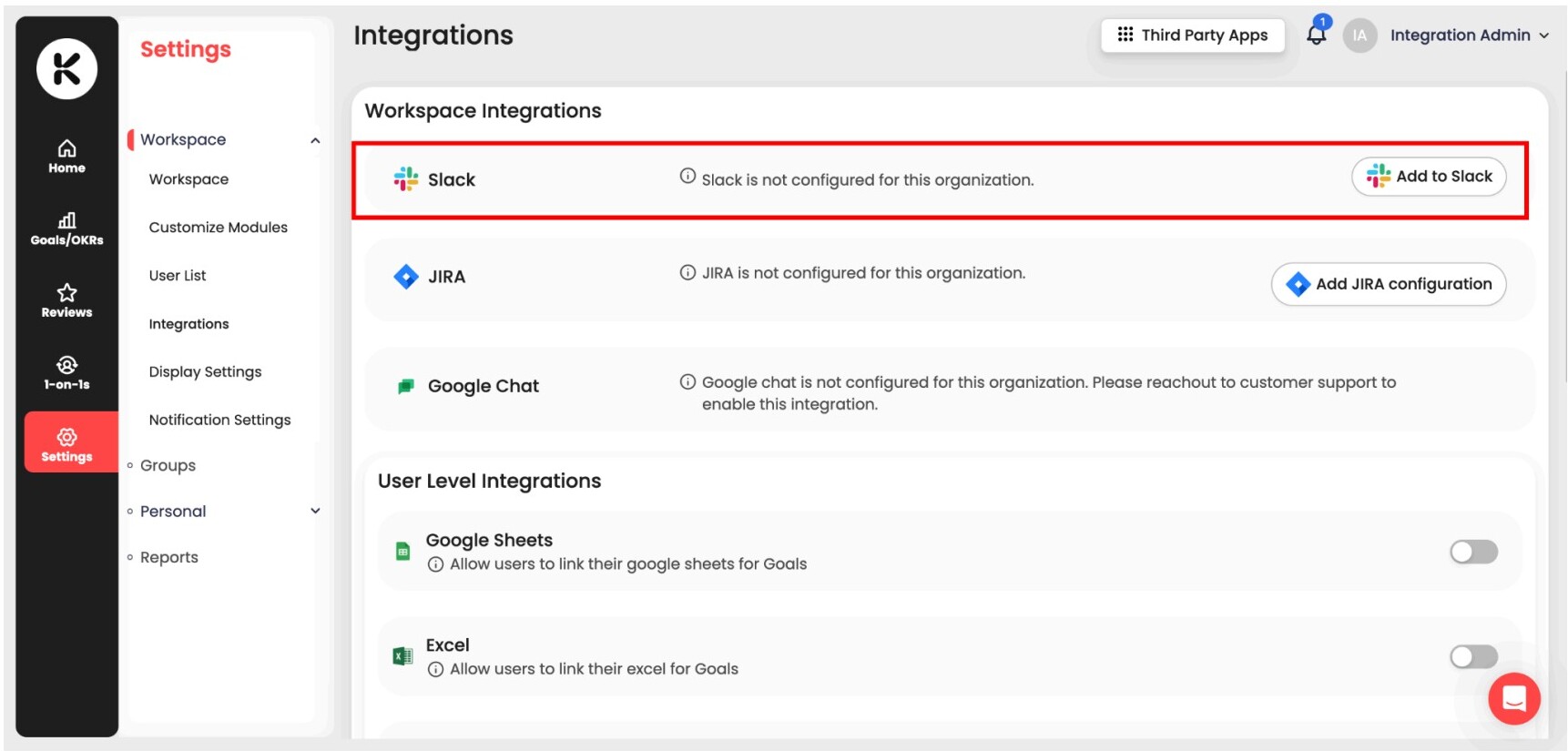Click the info icon next to the JIRA message
Screen dimensions: 1568x751
[x=687, y=272]
